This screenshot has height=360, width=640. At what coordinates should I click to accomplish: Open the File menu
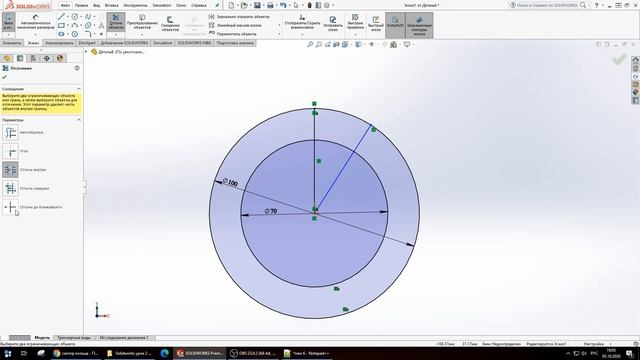(65, 5)
